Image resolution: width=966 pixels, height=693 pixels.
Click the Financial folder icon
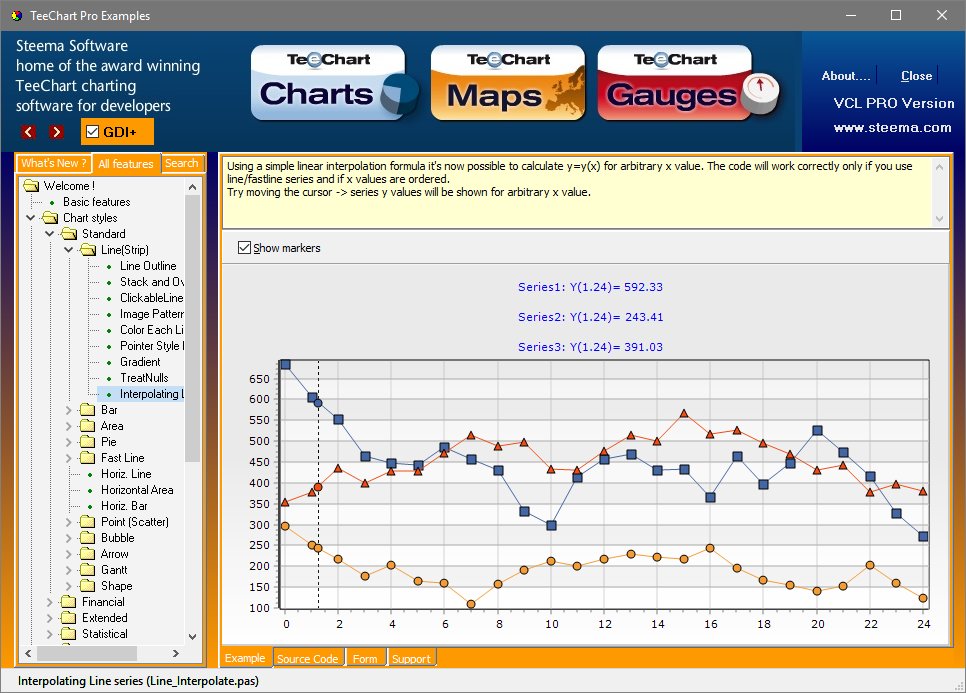point(69,602)
